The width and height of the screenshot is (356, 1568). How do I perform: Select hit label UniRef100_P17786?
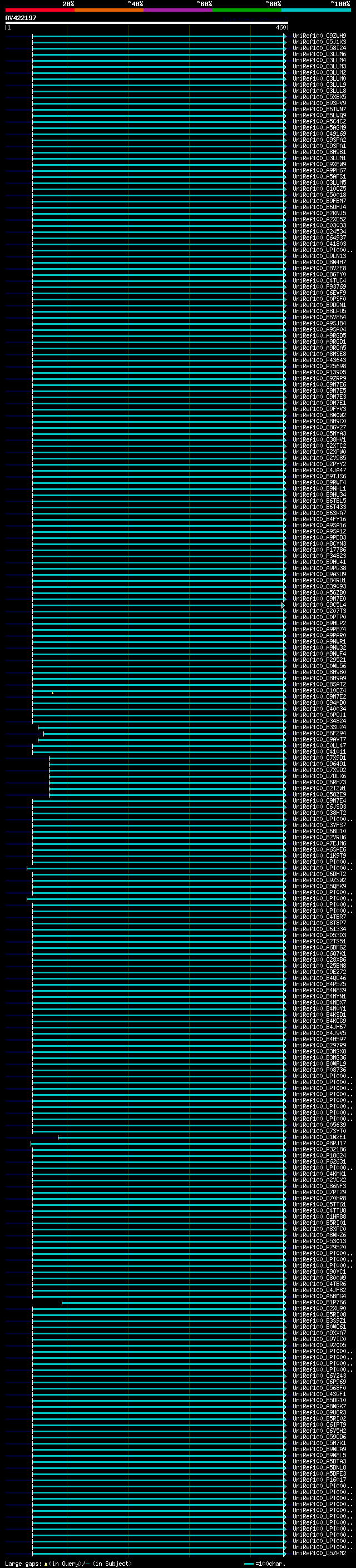click(319, 550)
